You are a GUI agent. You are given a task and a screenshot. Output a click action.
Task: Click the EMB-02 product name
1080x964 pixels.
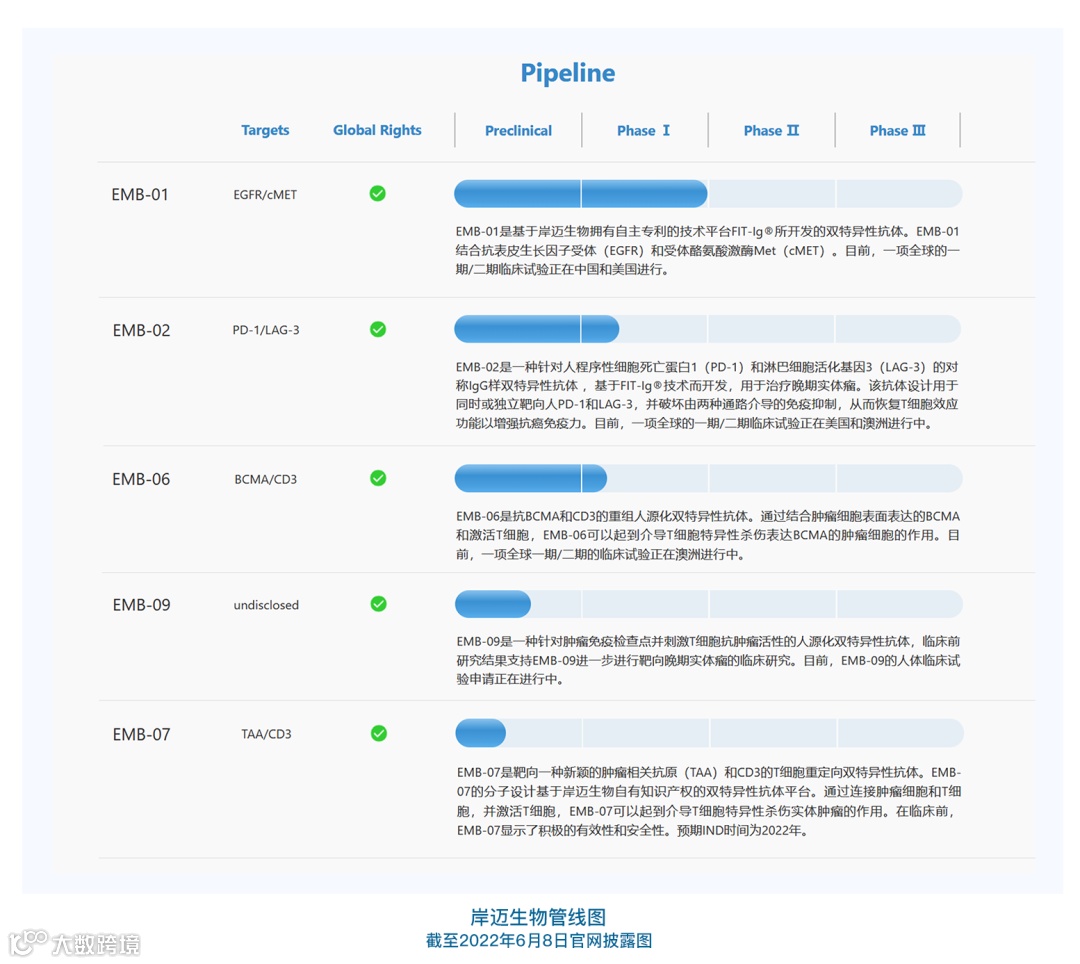tap(141, 331)
